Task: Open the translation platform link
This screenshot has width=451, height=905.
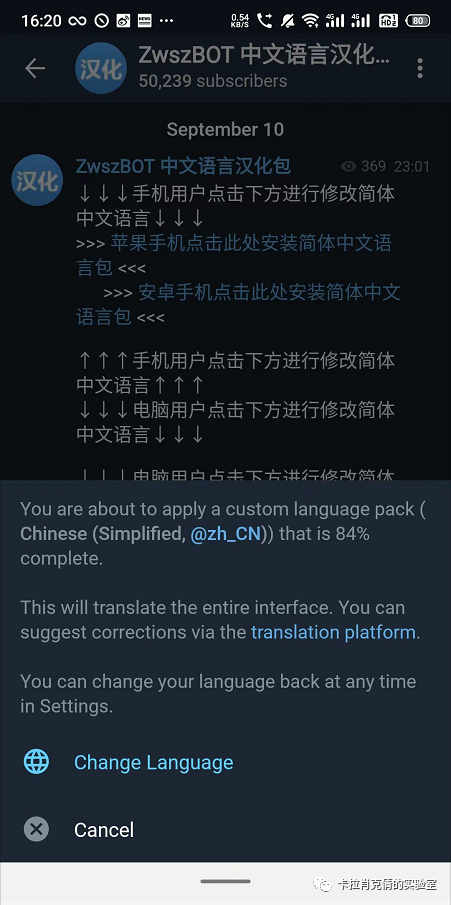Action: point(333,632)
